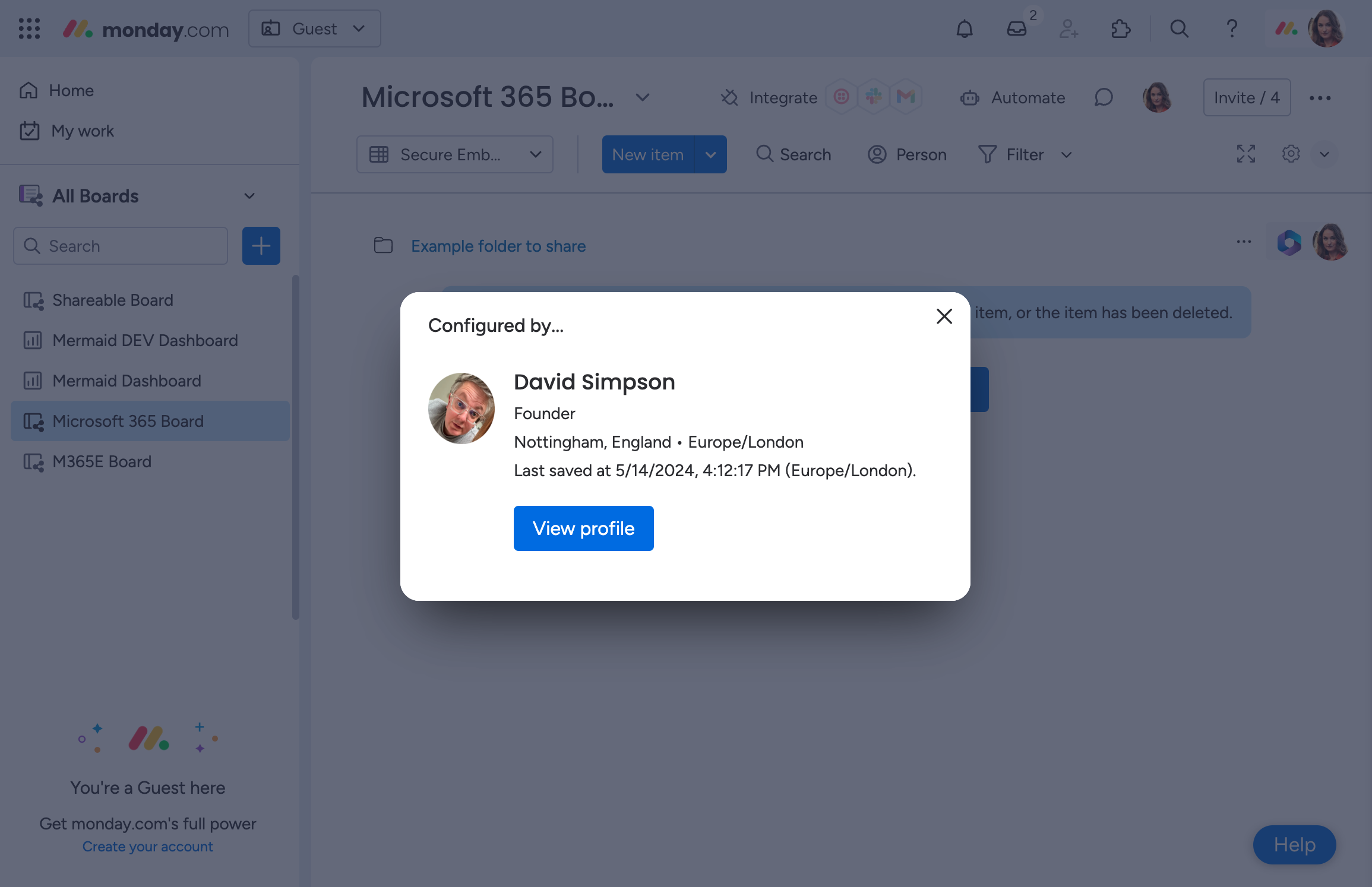The height and width of the screenshot is (887, 1372).
Task: Open the apps marketplace puzzle icon
Action: [1121, 28]
